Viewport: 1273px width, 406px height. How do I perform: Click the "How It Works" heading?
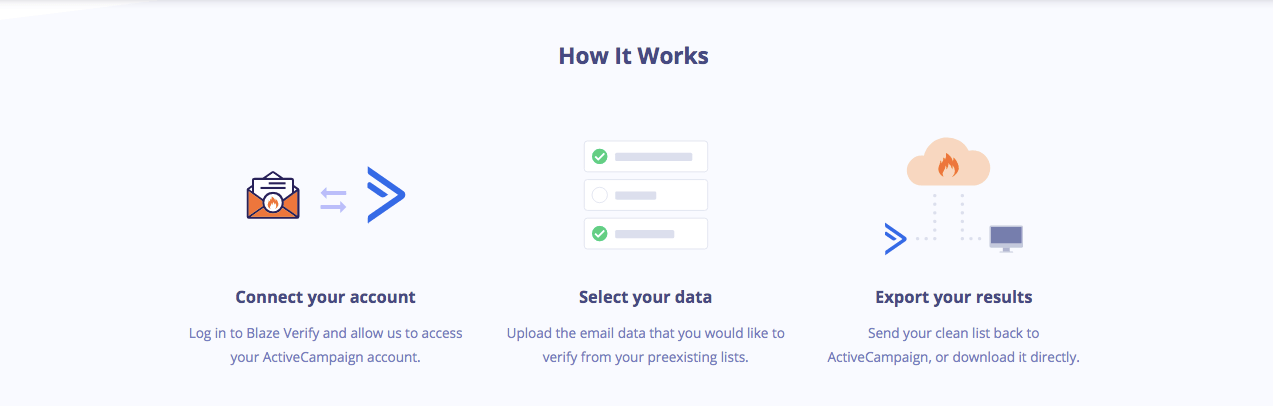[634, 56]
